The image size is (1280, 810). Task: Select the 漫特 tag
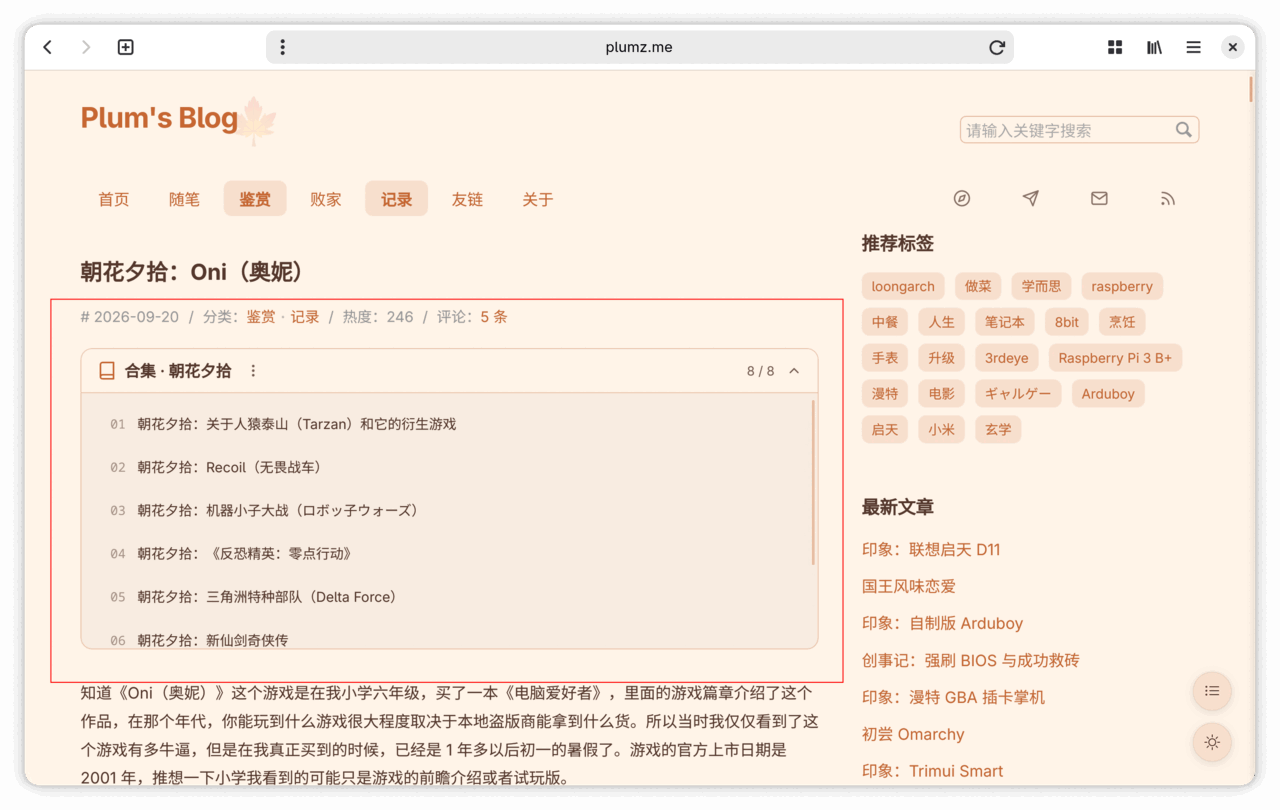[x=885, y=394]
